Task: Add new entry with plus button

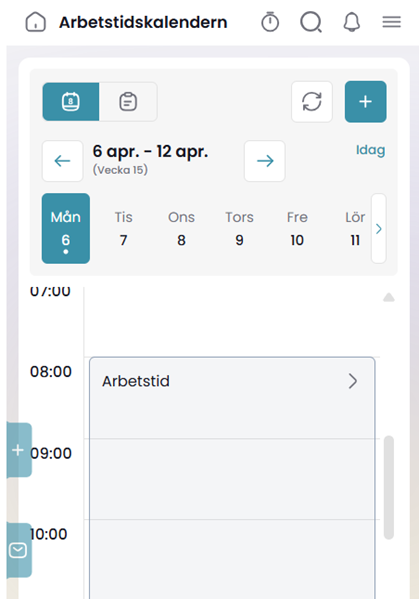Action: pos(366,102)
